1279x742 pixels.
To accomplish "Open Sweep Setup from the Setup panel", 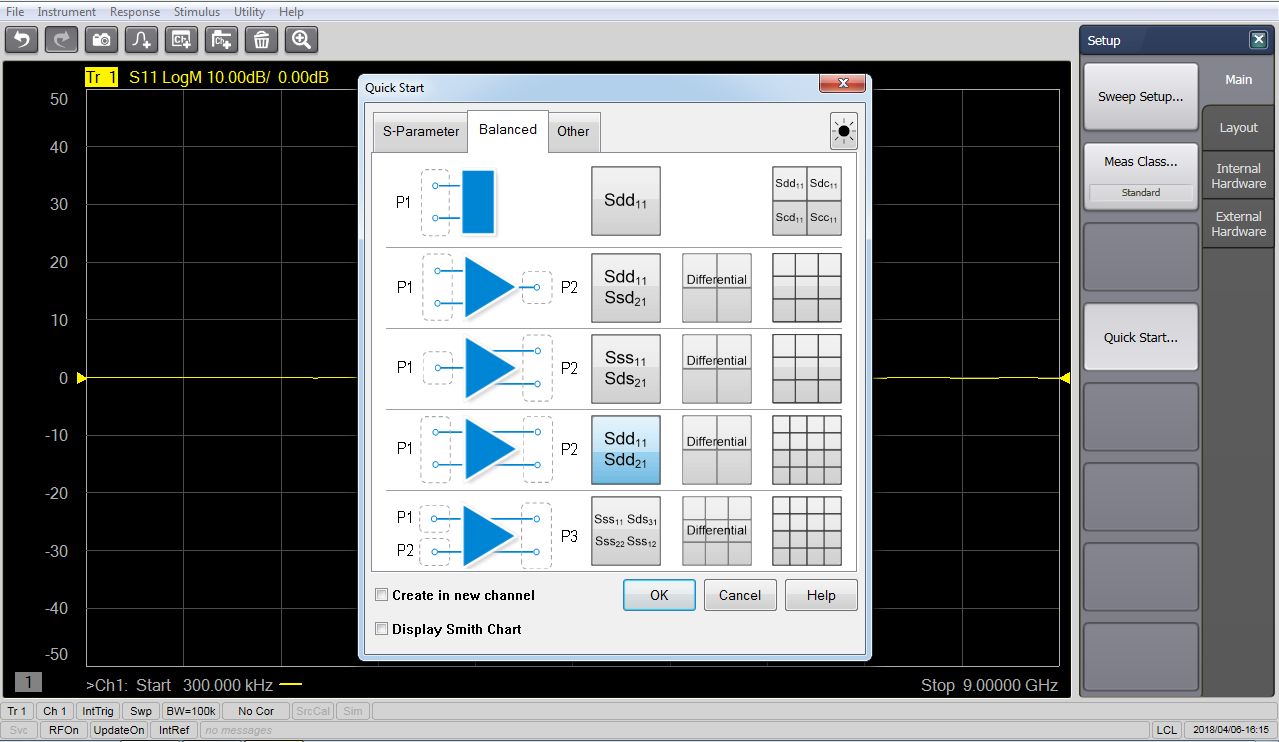I will (x=1140, y=97).
